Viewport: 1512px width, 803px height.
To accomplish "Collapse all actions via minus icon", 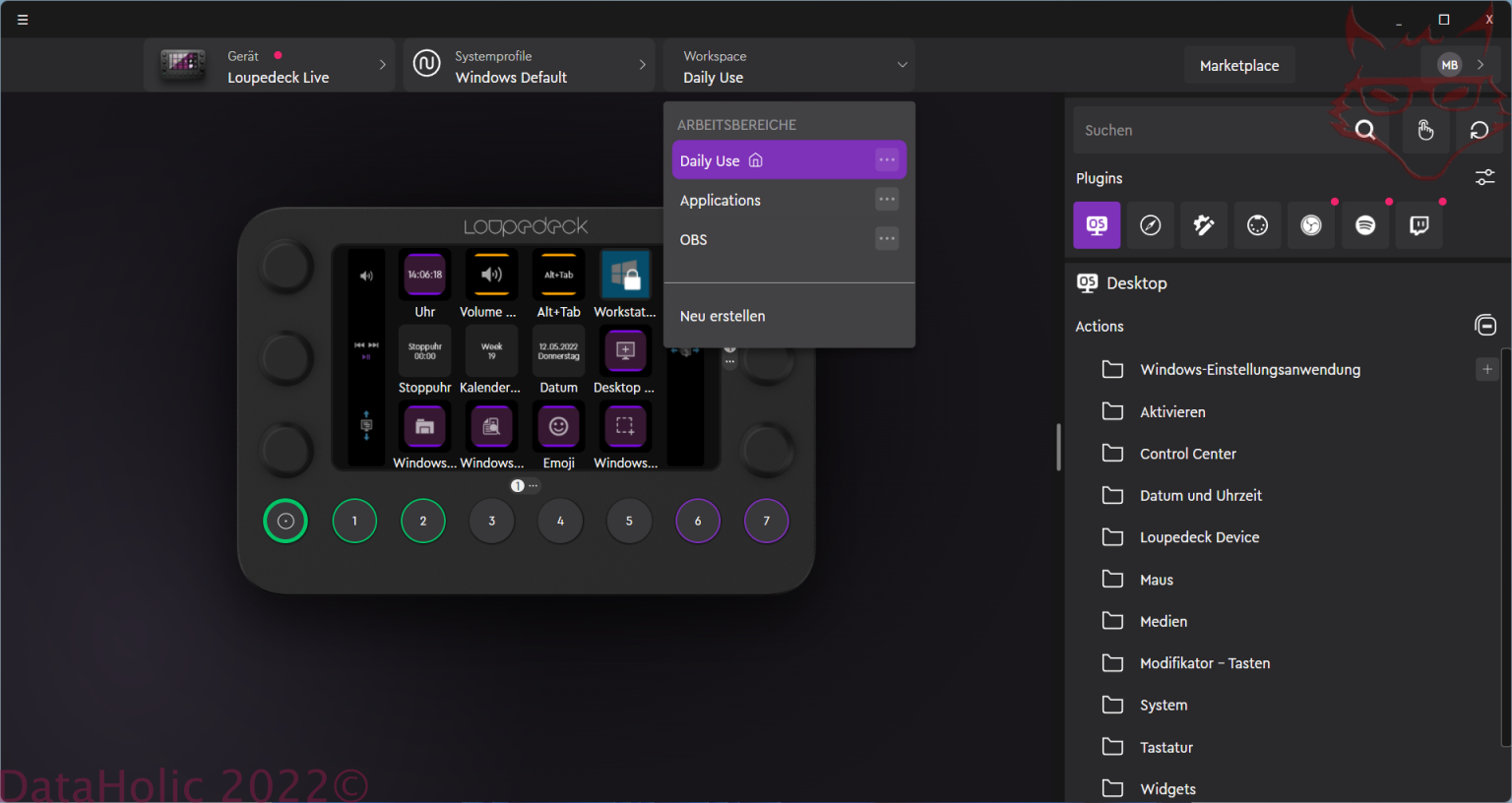I will [1485, 325].
